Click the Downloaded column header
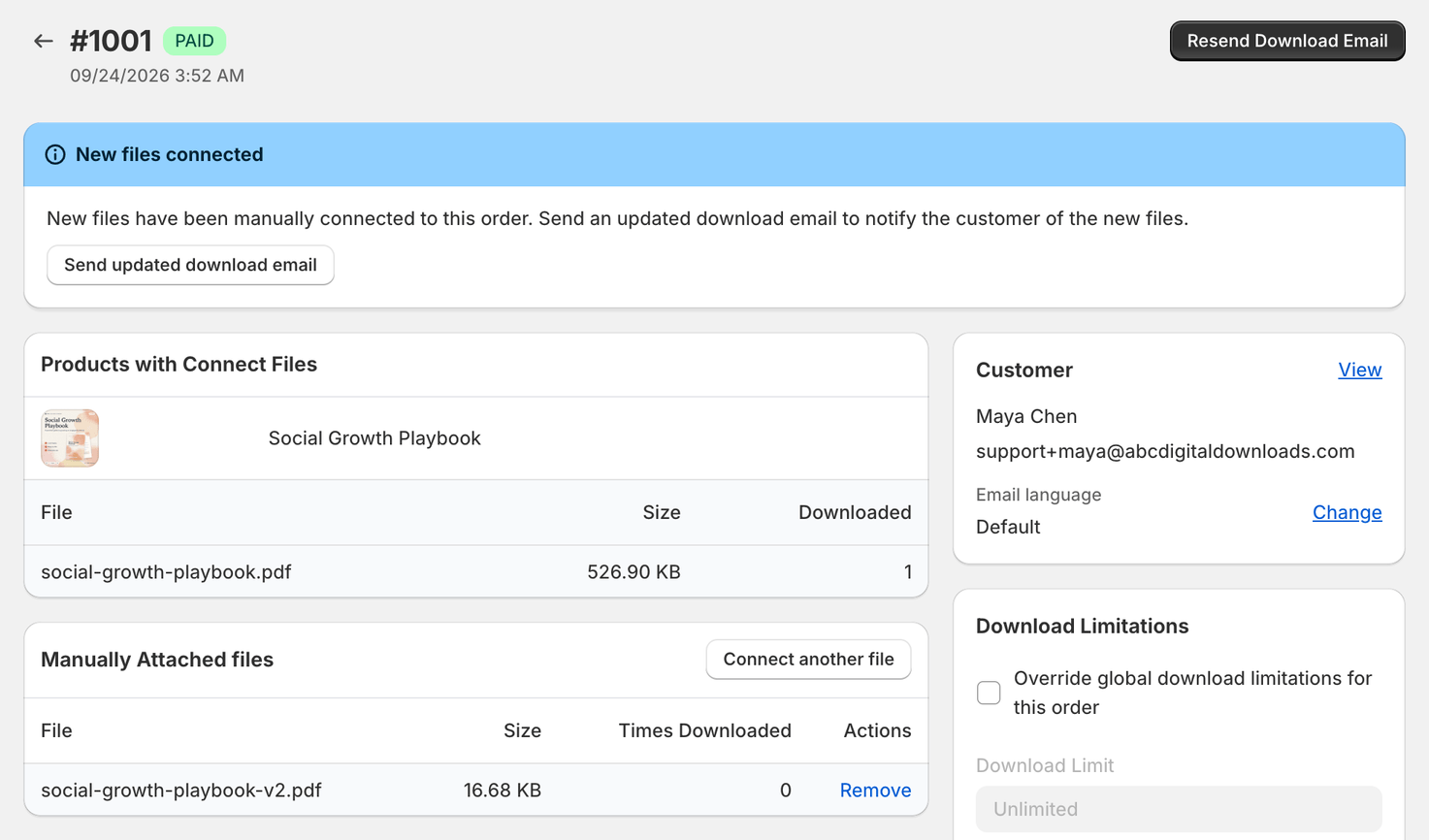This screenshot has height=840, width=1429. click(855, 512)
